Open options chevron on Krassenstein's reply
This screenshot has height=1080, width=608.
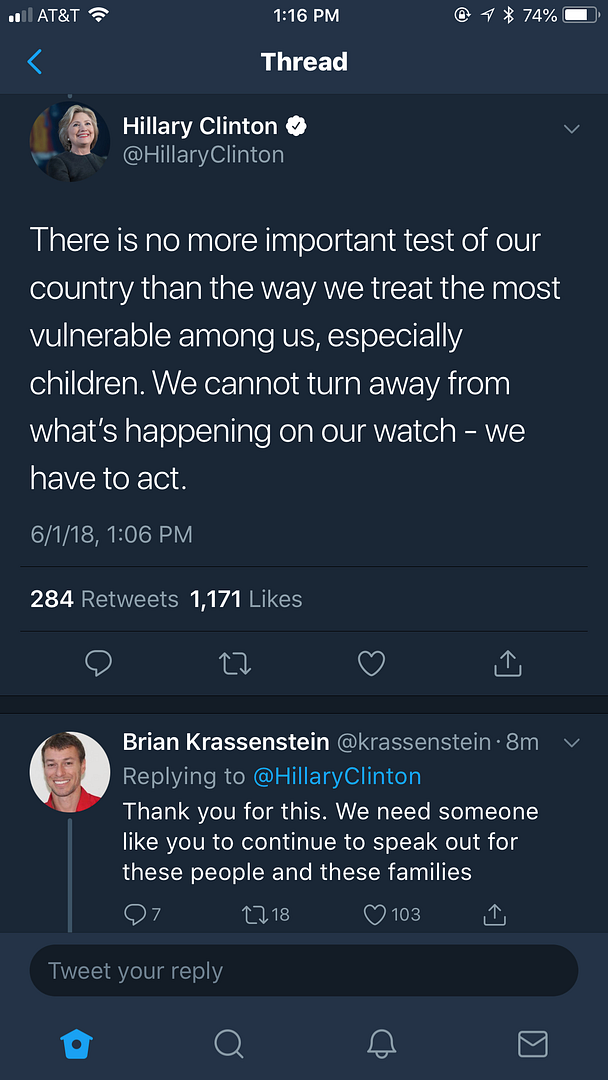point(572,743)
